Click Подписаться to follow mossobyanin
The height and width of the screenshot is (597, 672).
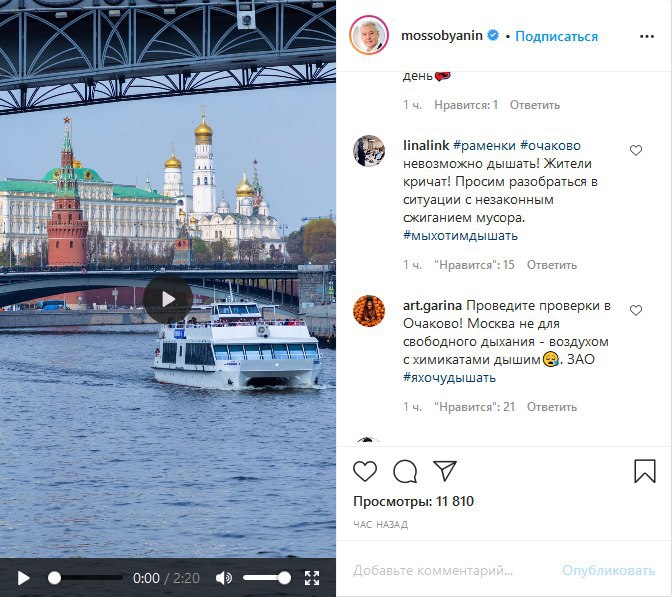coord(556,36)
